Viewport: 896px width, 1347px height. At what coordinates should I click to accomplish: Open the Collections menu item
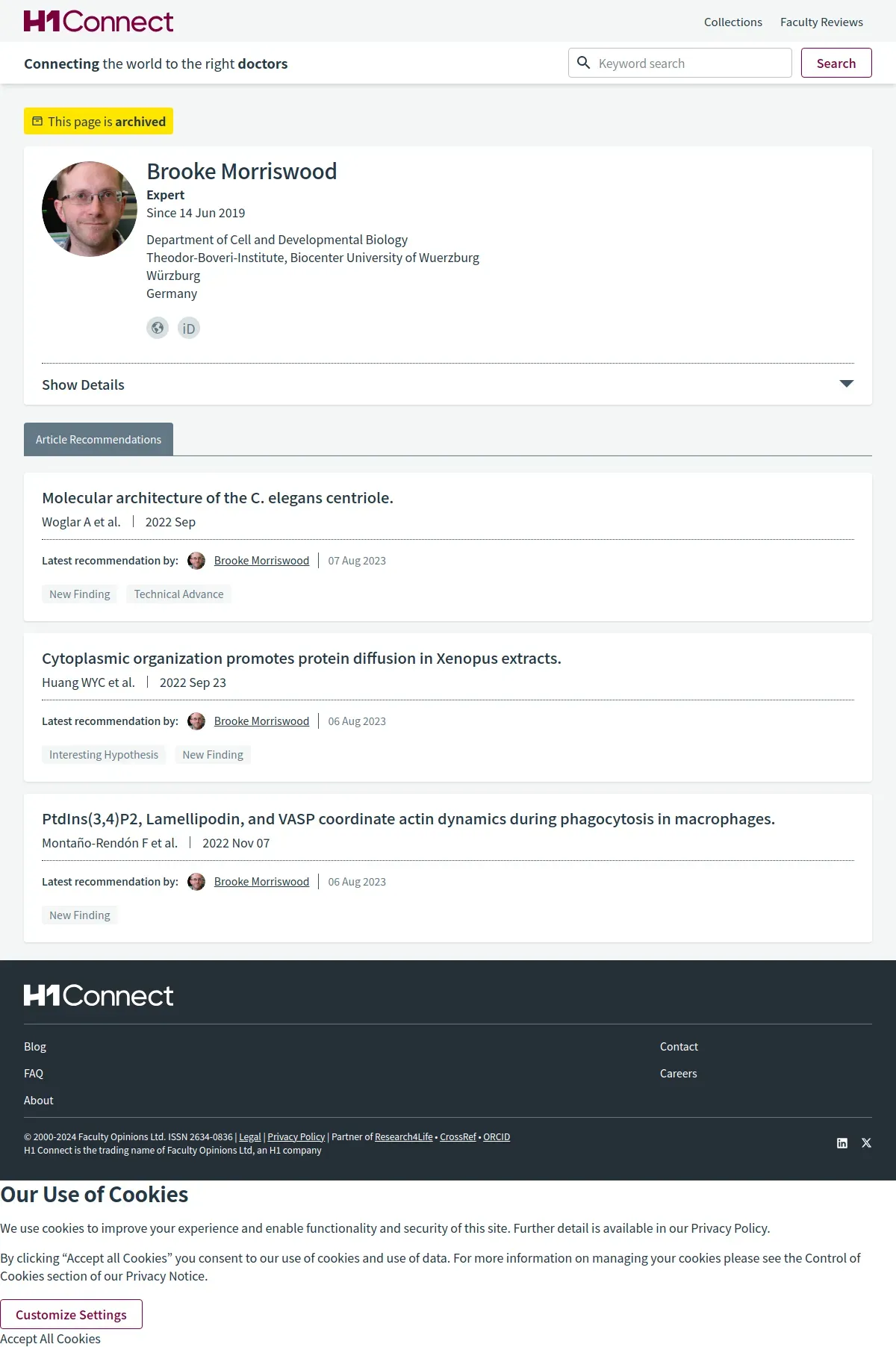732,22
